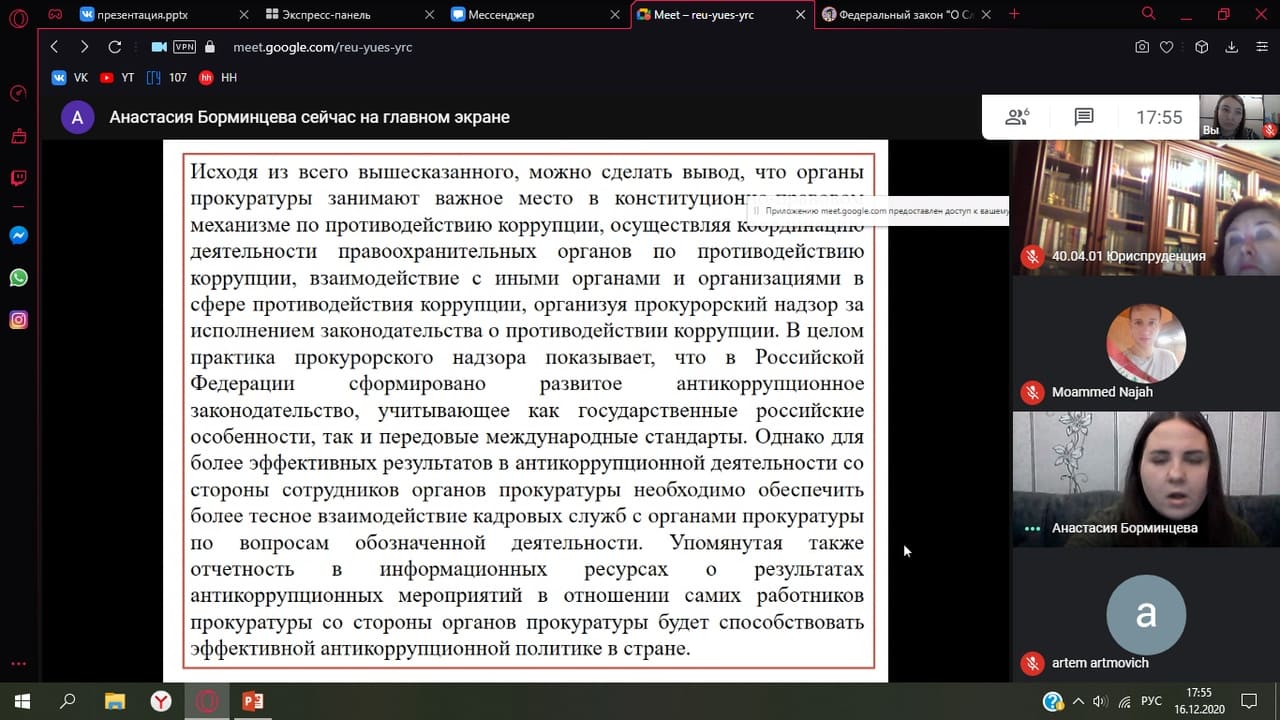Open the YT bookmark

[118, 77]
